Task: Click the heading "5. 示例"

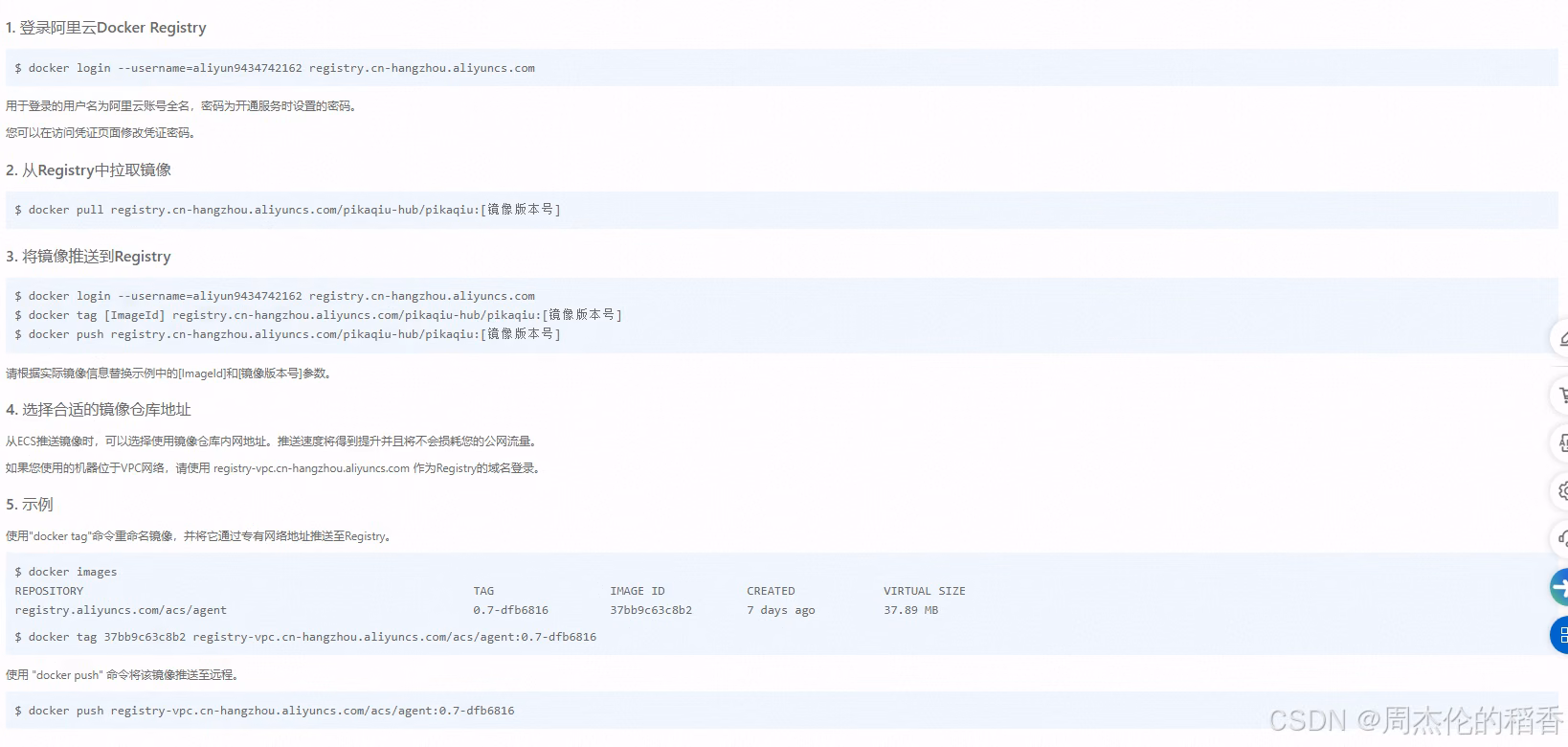Action: point(30,505)
